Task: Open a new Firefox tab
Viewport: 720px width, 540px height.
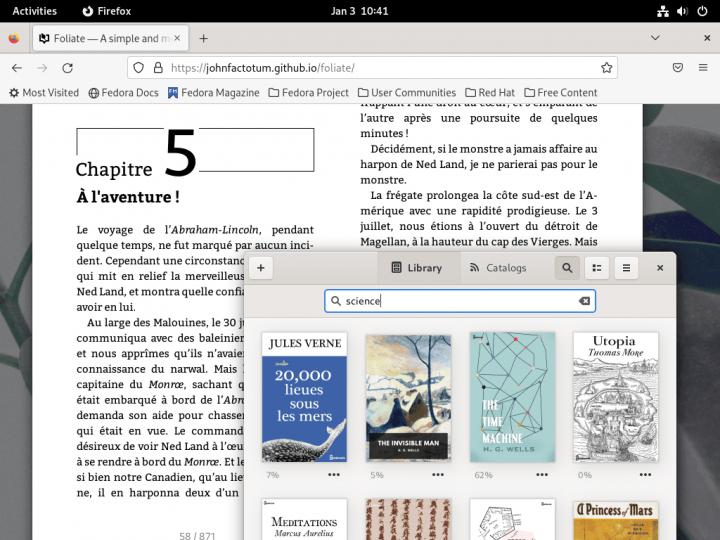Action: (203, 38)
